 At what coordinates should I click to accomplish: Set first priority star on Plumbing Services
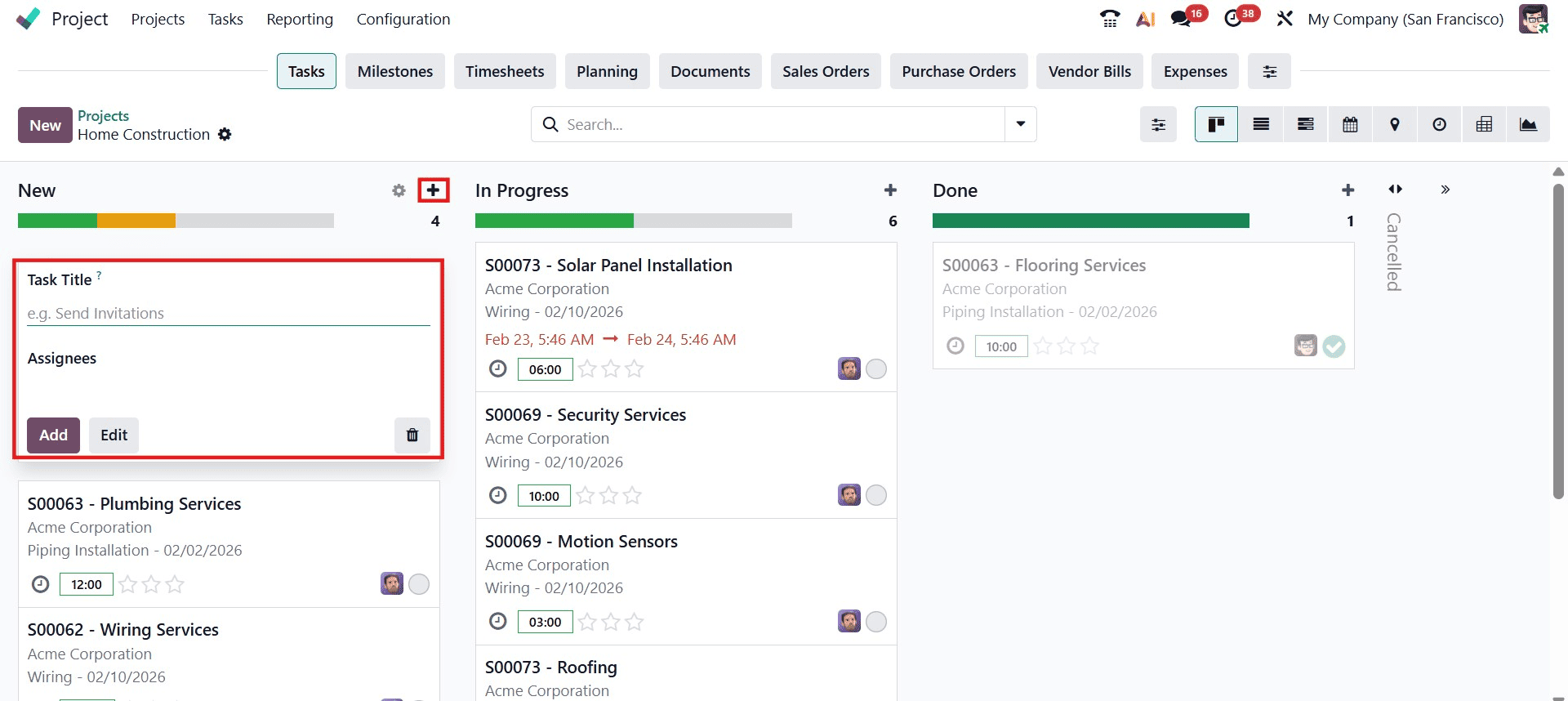tap(127, 584)
